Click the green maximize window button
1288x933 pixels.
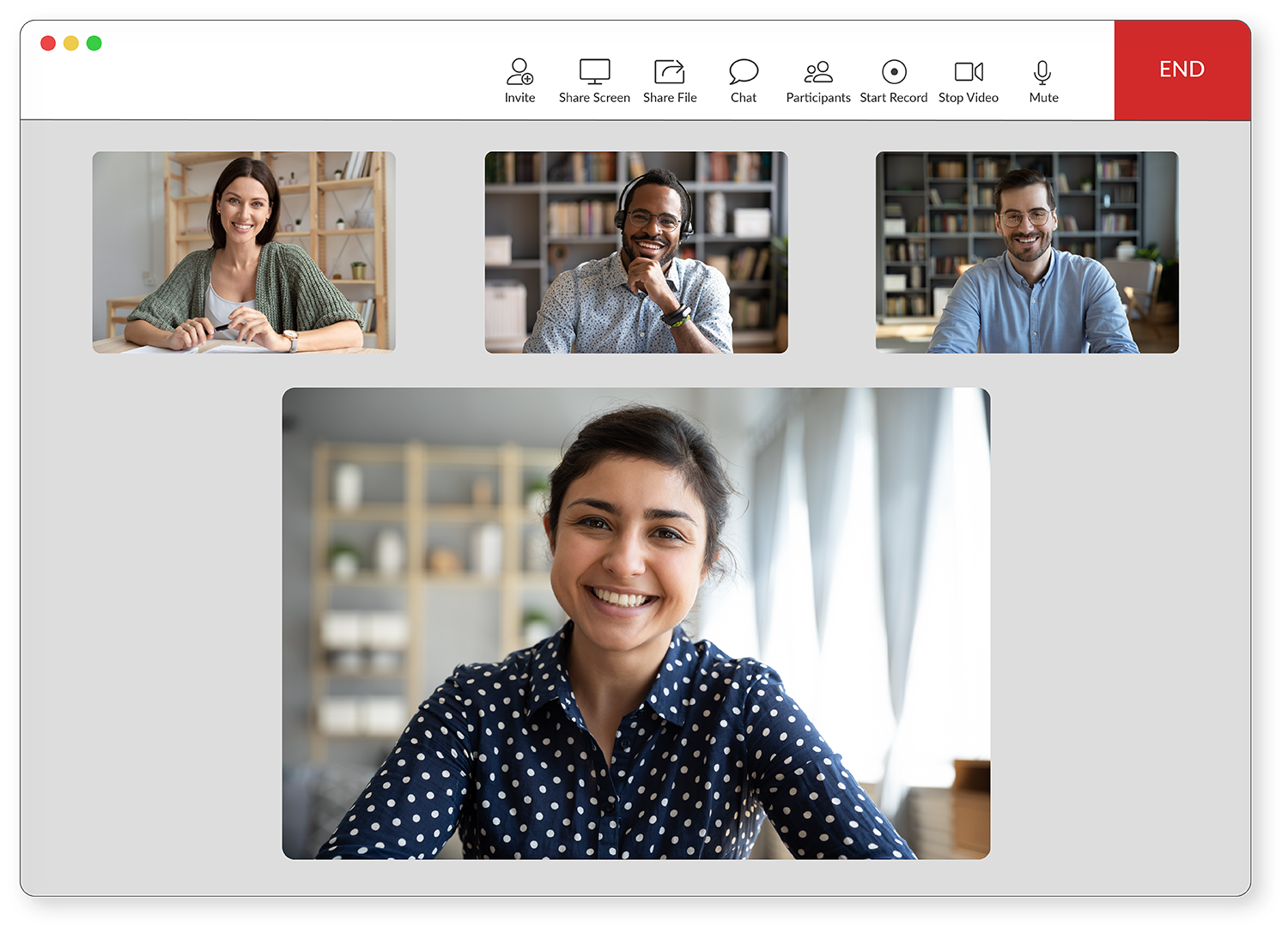click(x=94, y=43)
